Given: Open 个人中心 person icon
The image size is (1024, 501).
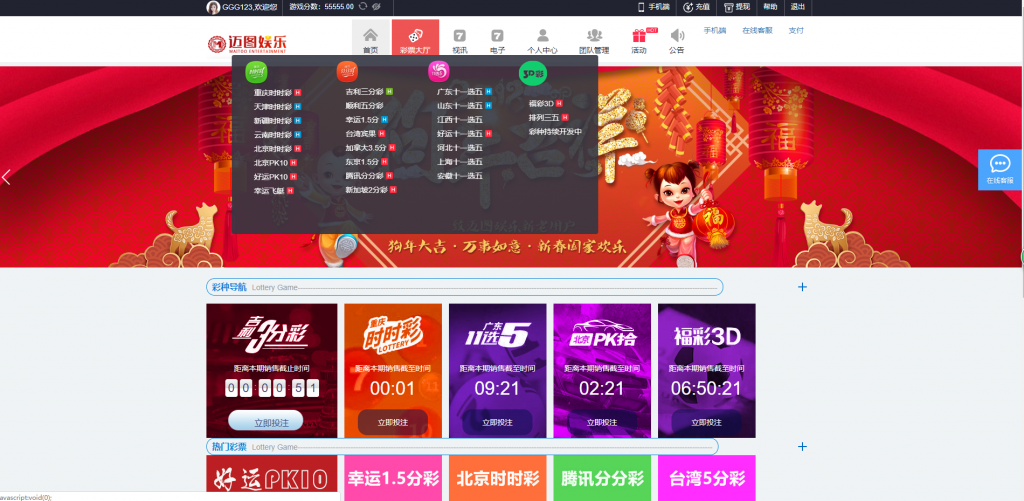Looking at the screenshot, I should 543,37.
